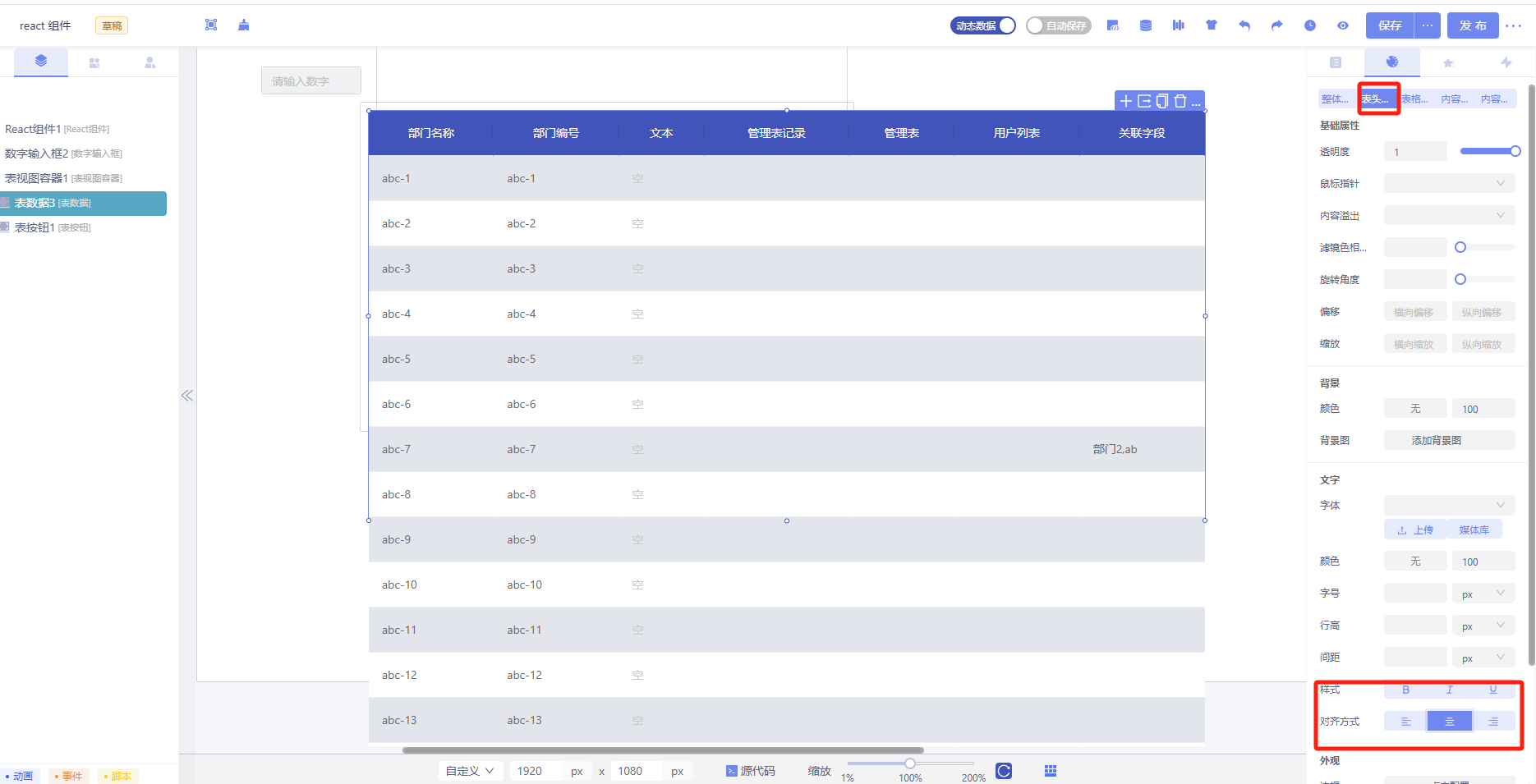The height and width of the screenshot is (784, 1536).
Task: Toggle the dynamic data switch
Action: (983, 25)
